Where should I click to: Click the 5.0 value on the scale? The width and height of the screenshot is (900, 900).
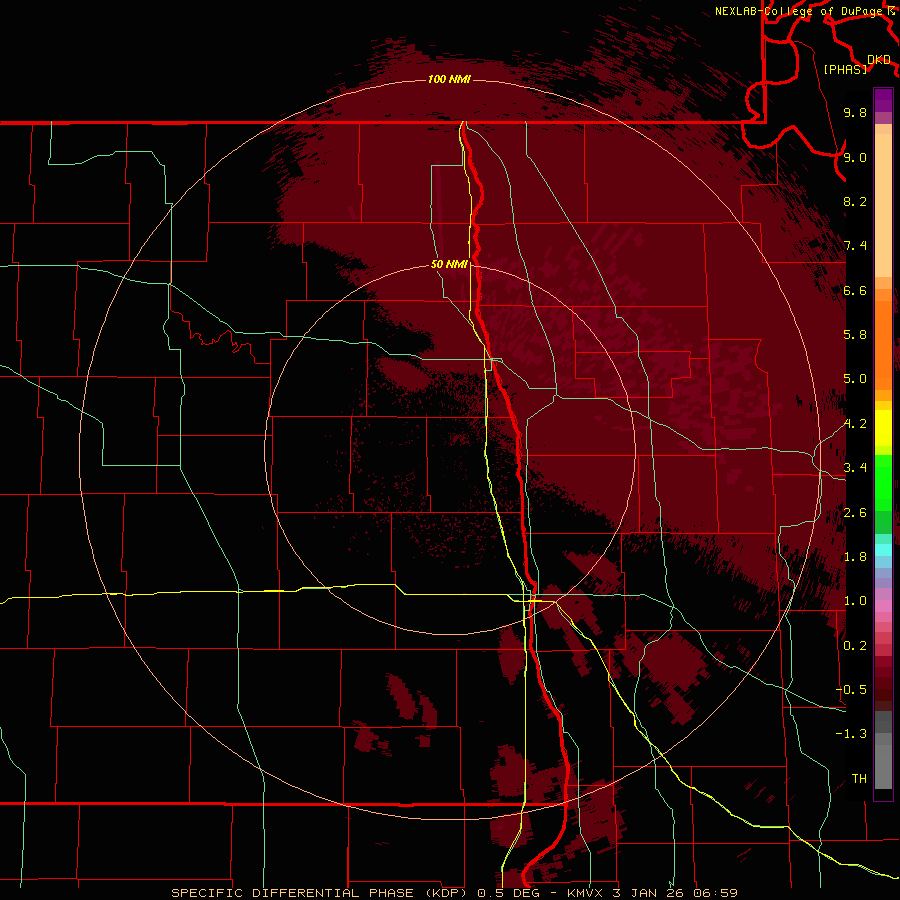855,379
